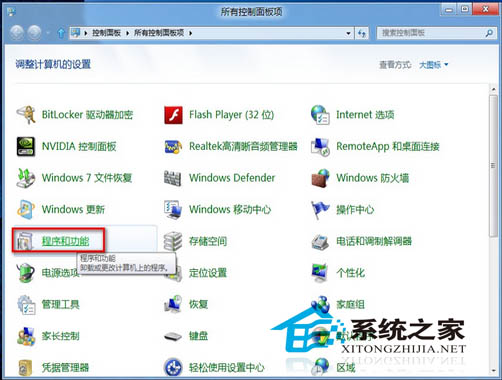The height and width of the screenshot is (380, 502).
Task: Click the window system icon in title bar
Action: (x=11, y=12)
